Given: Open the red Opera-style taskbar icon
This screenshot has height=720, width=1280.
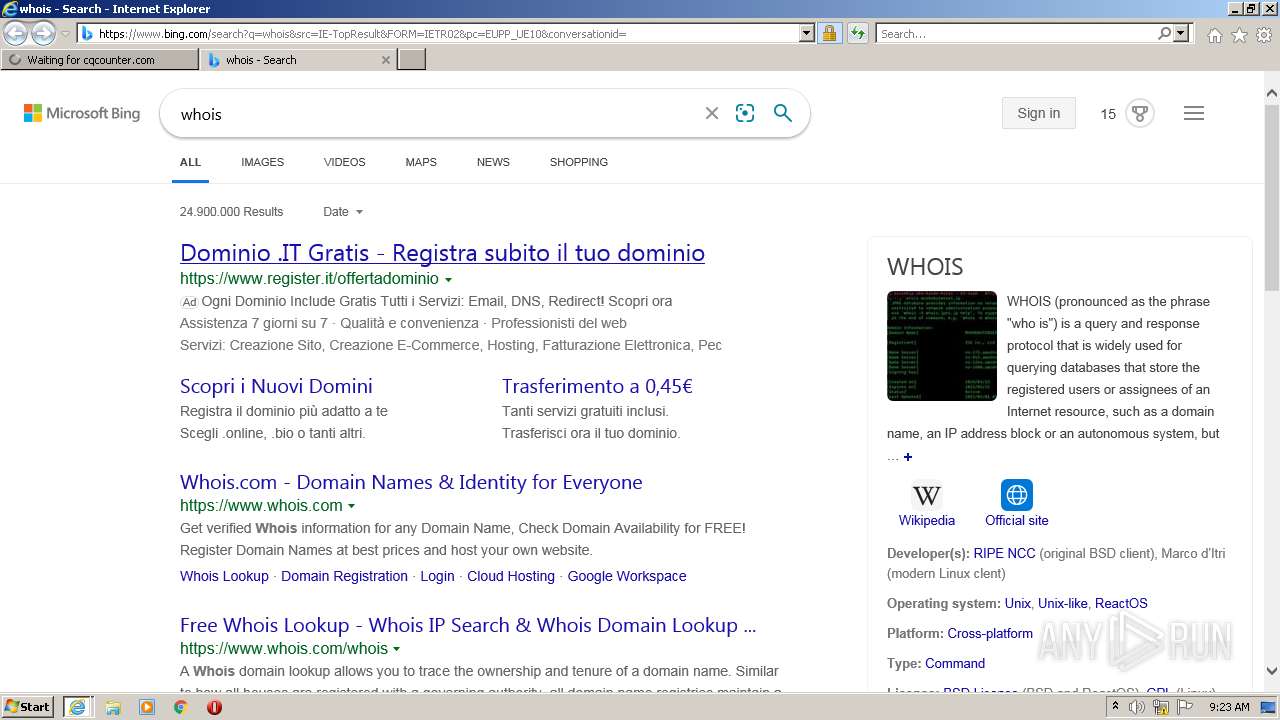Looking at the screenshot, I should 214,707.
